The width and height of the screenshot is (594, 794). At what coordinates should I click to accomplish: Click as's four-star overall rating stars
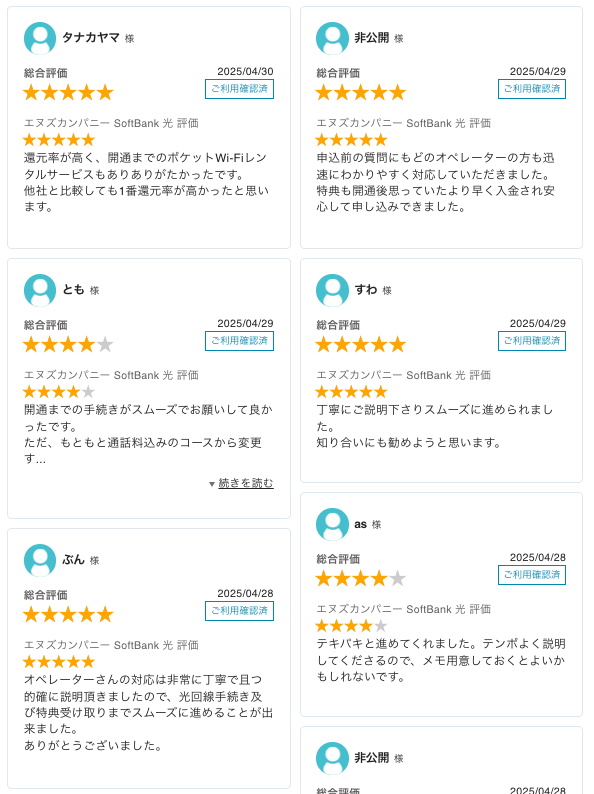(361, 578)
